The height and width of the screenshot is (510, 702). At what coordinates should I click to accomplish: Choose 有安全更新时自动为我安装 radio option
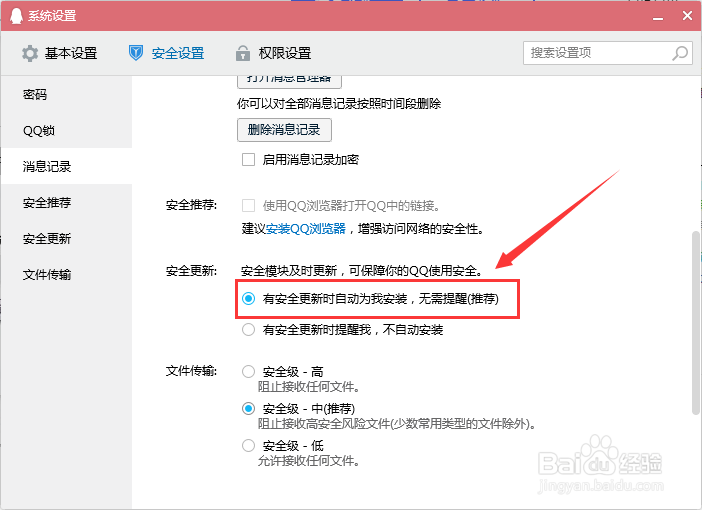pyautogui.click(x=248, y=298)
